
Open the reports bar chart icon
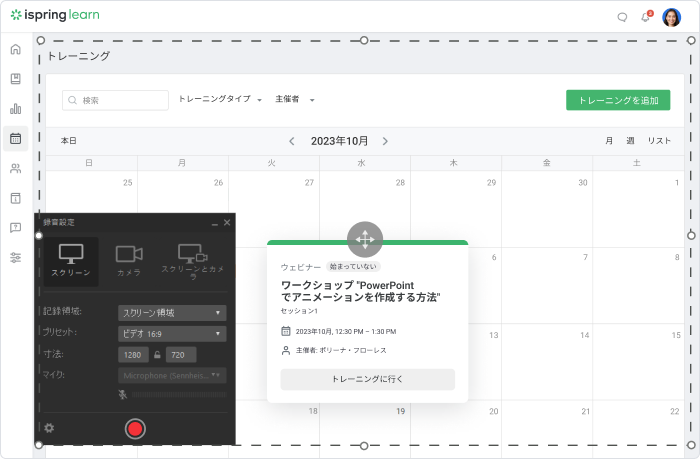[x=16, y=108]
